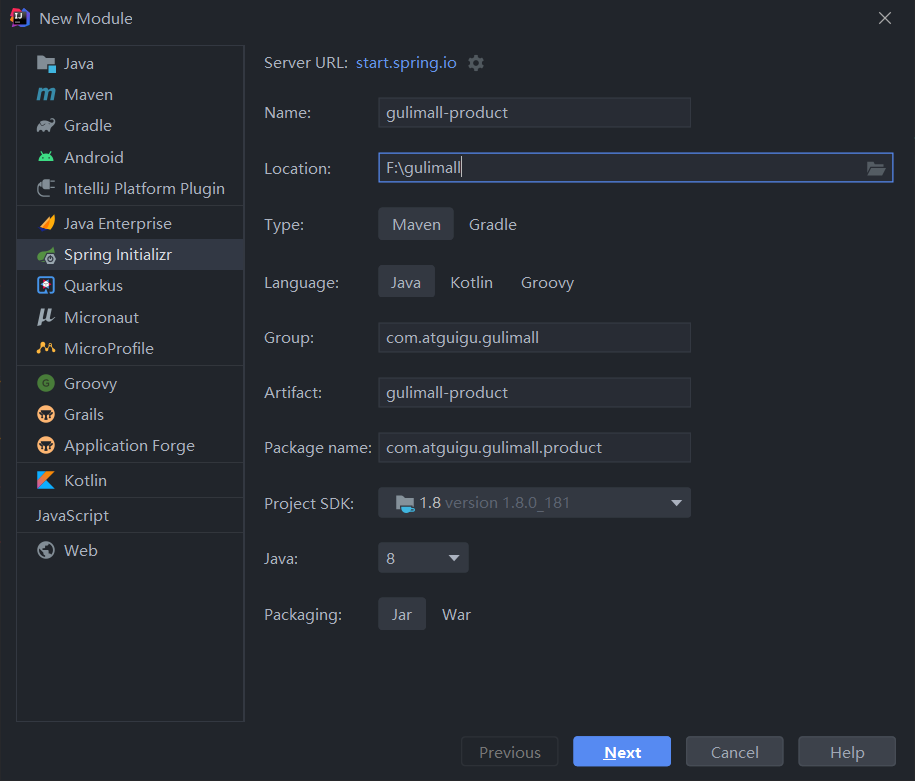Screen dimensions: 915x781
Task: Choose Groovy as the language
Action: [x=547, y=282]
